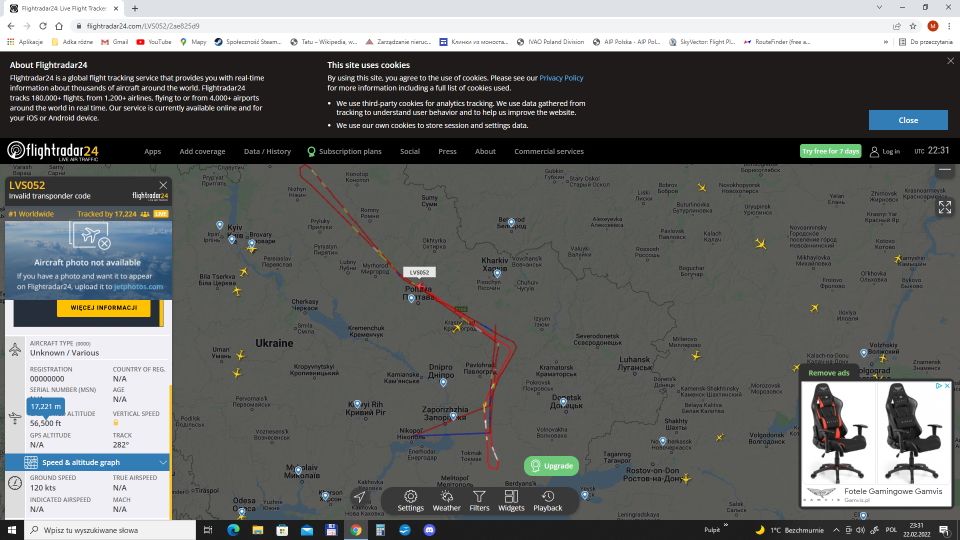Open Data / History menu
Viewport: 960px width, 540px height.
tap(267, 151)
